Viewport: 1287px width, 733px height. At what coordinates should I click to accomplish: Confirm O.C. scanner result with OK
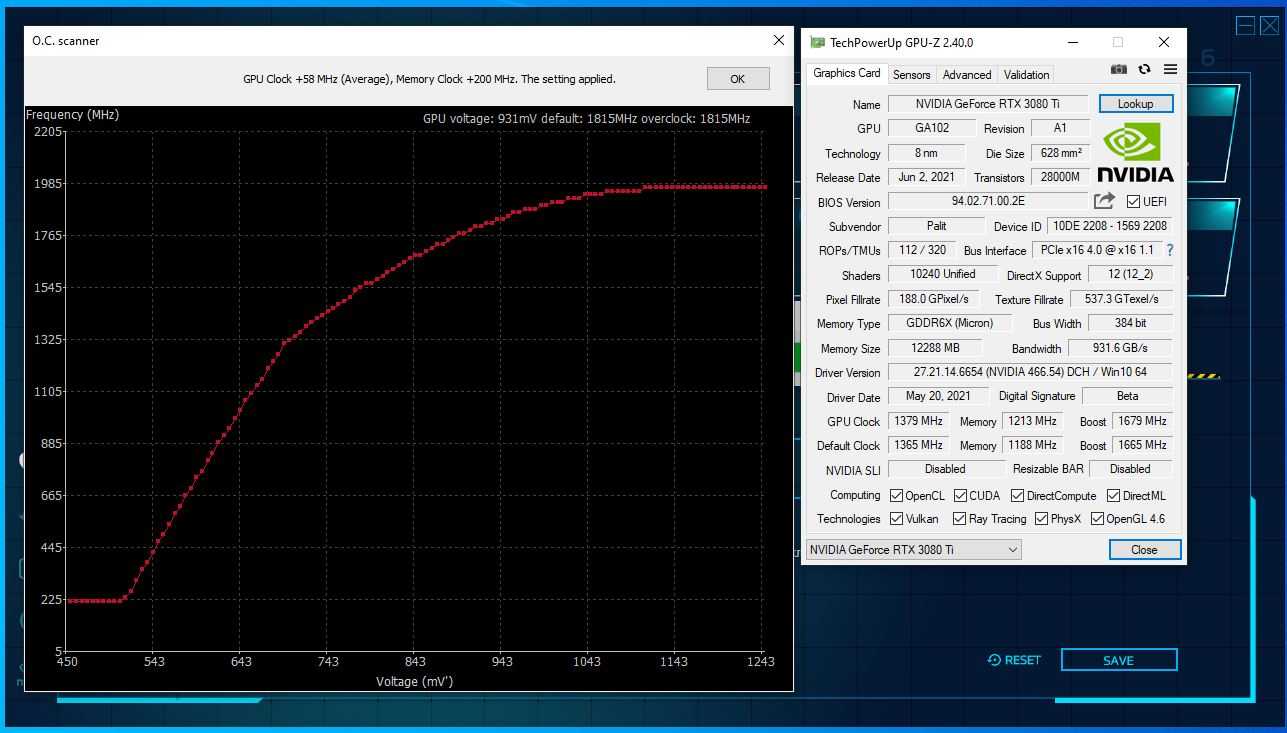737,79
